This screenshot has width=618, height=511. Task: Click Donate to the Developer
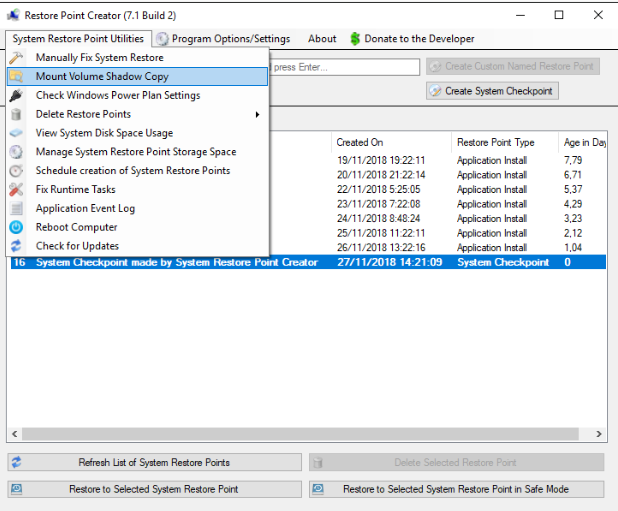411,39
